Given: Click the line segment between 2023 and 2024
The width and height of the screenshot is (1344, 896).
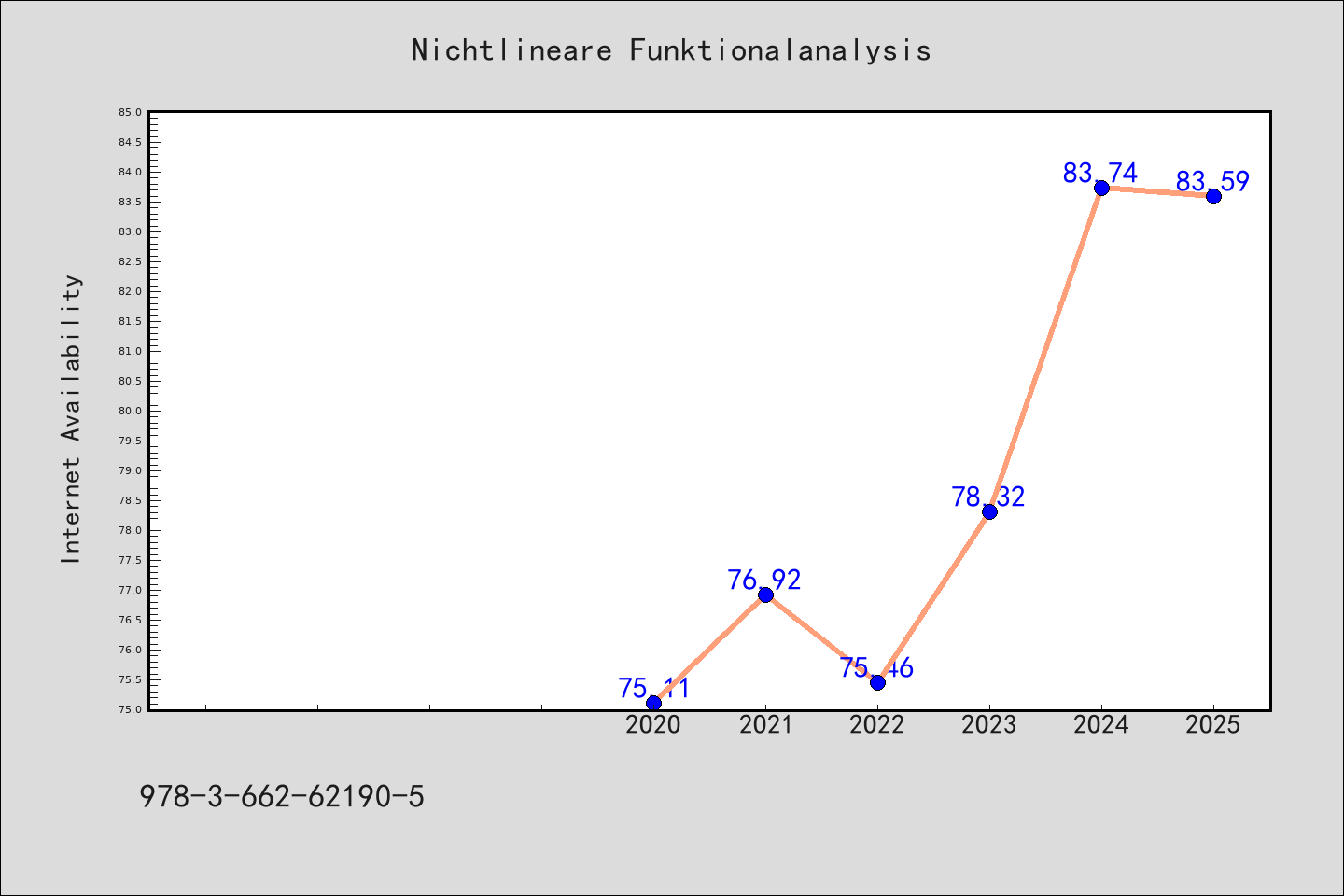Looking at the screenshot, I should pos(1045,350).
